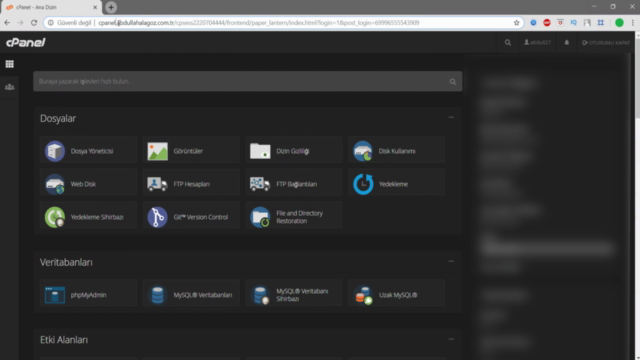Open the MySQL Veritabanları icon
Screen dimensions: 640x360
click(x=158, y=295)
